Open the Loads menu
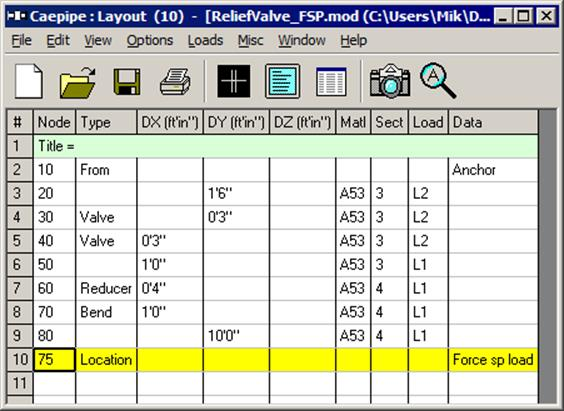Viewport: 564px width, 411px height. click(x=205, y=41)
